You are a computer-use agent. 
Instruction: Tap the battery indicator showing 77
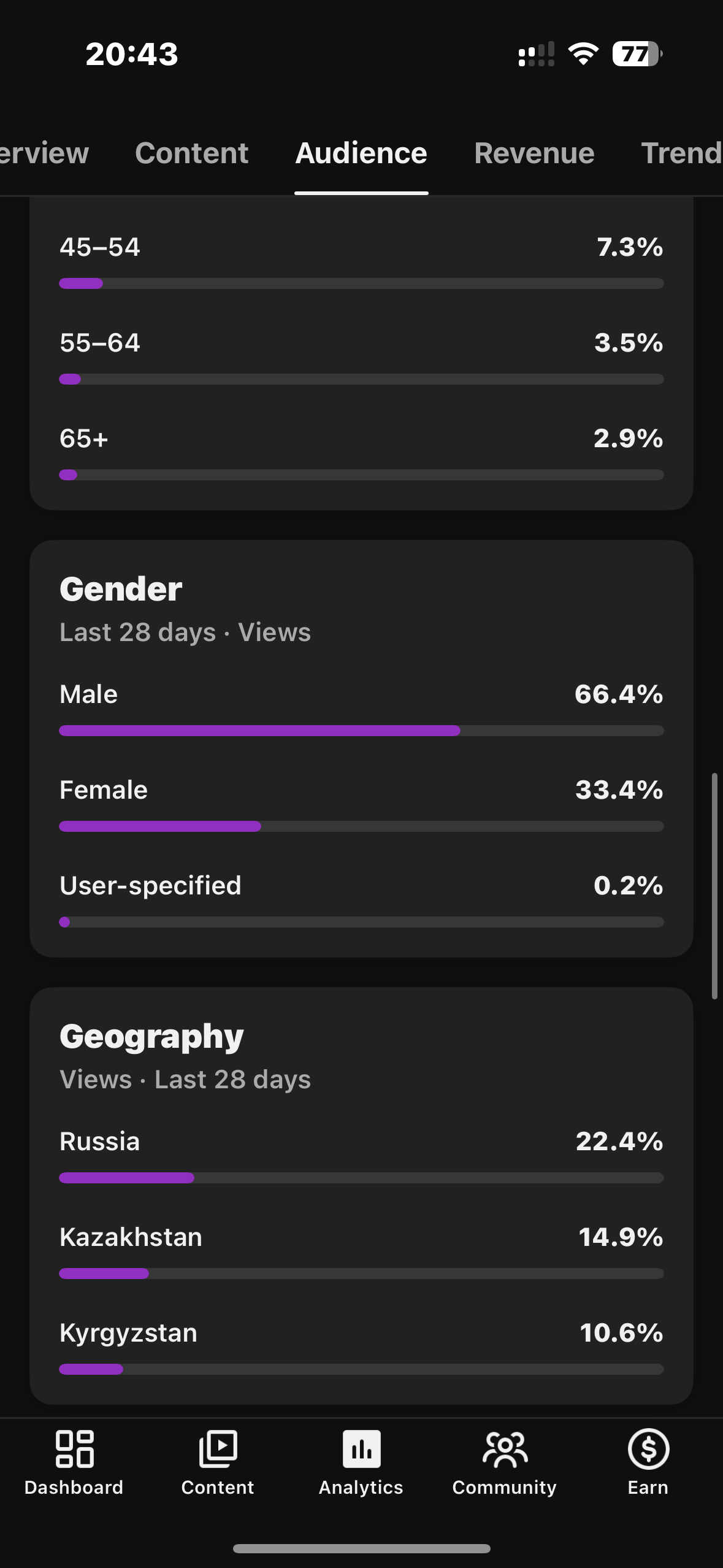tap(637, 54)
